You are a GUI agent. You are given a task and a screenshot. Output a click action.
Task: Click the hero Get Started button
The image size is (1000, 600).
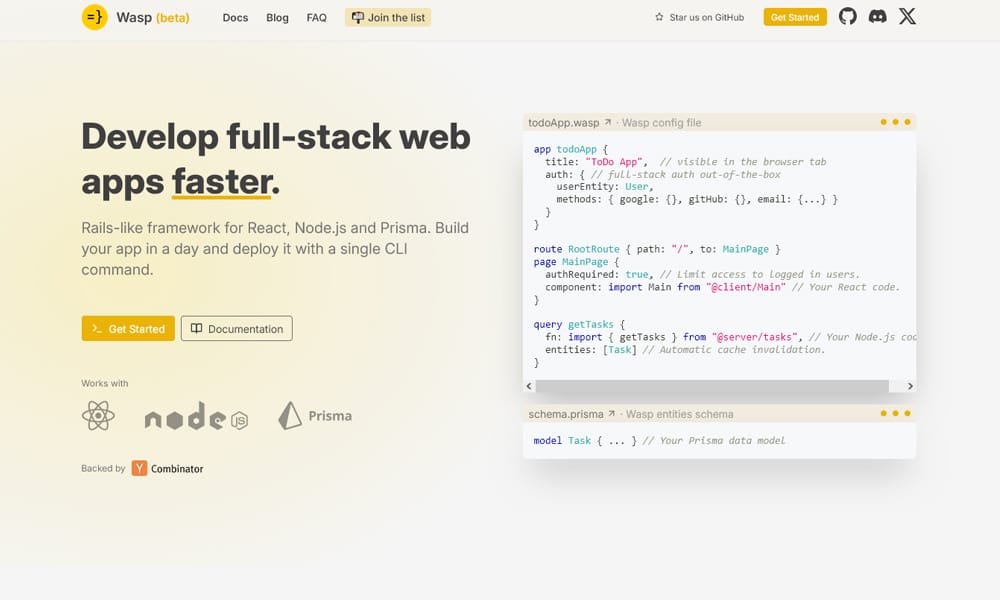coord(128,328)
